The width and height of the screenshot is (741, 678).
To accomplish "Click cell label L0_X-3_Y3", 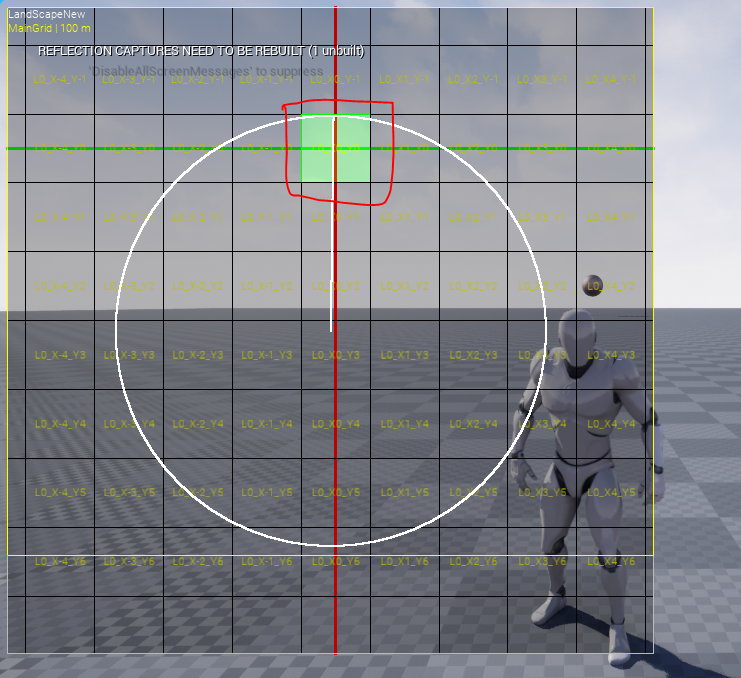I will [x=129, y=355].
